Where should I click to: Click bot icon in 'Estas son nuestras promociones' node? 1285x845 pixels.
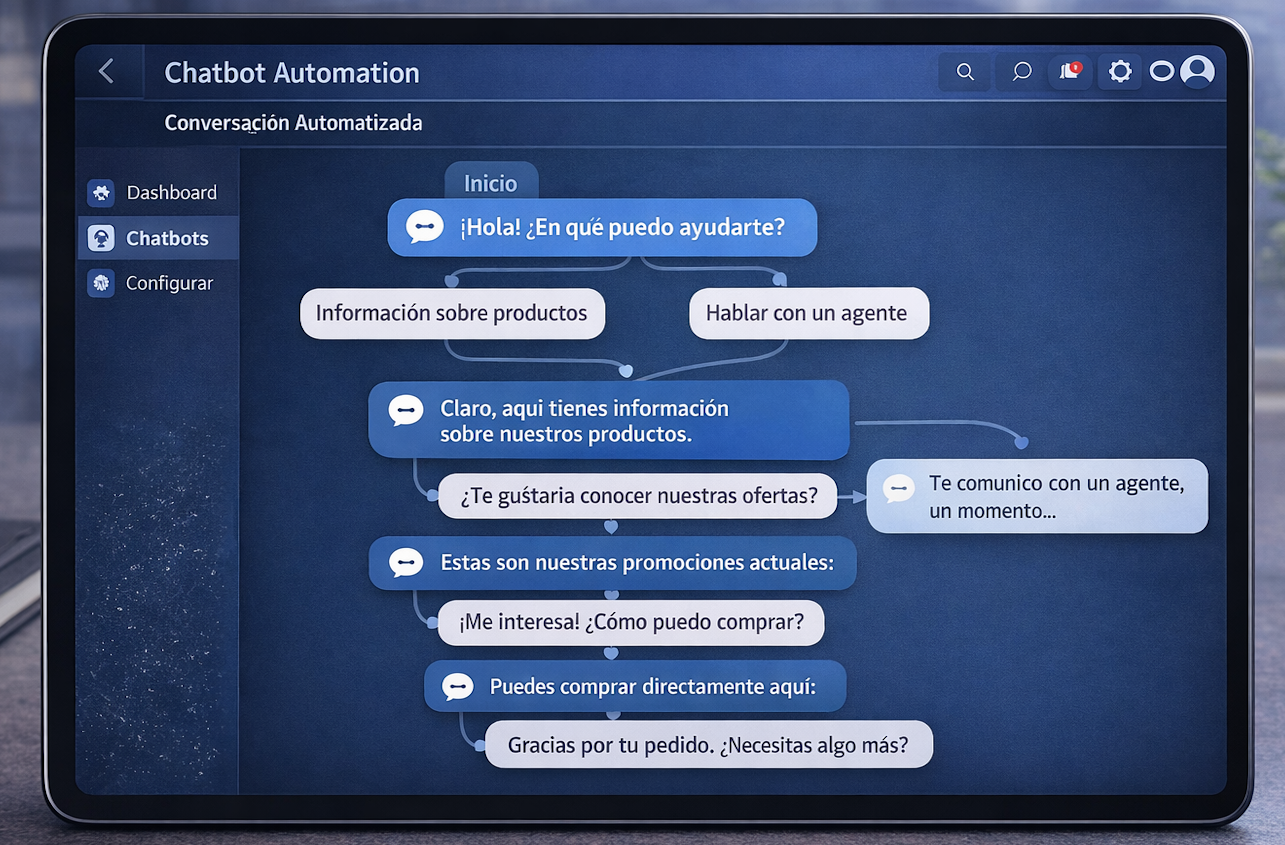(x=406, y=563)
